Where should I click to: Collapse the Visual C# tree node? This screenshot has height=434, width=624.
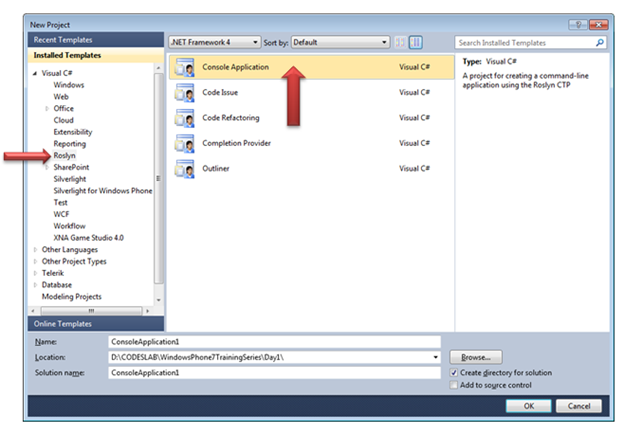pyautogui.click(x=35, y=74)
